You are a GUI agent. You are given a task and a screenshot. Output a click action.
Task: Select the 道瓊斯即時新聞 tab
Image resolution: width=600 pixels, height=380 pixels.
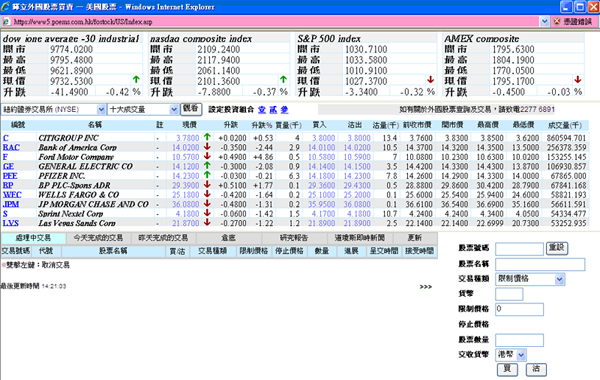click(x=360, y=238)
